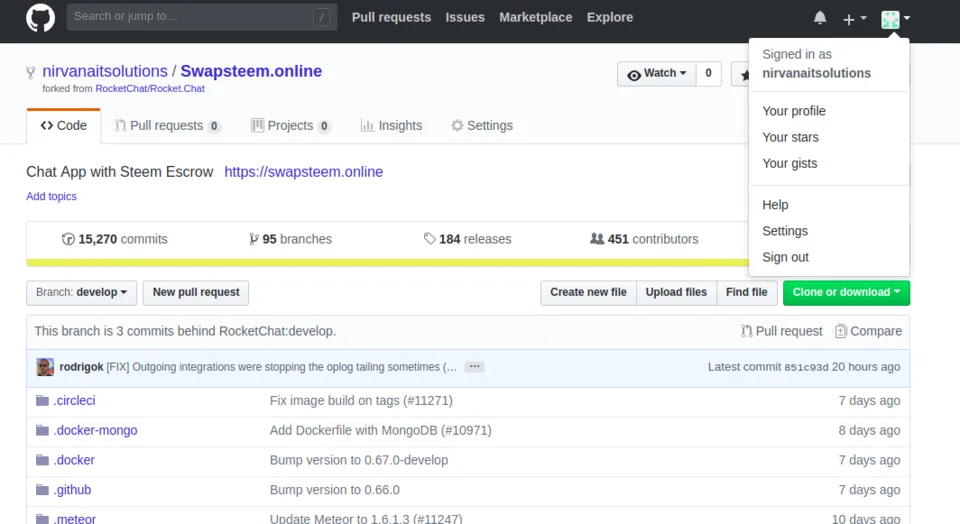The height and width of the screenshot is (524, 960).
Task: Switch to the repository Pull requests tab
Action: point(168,125)
